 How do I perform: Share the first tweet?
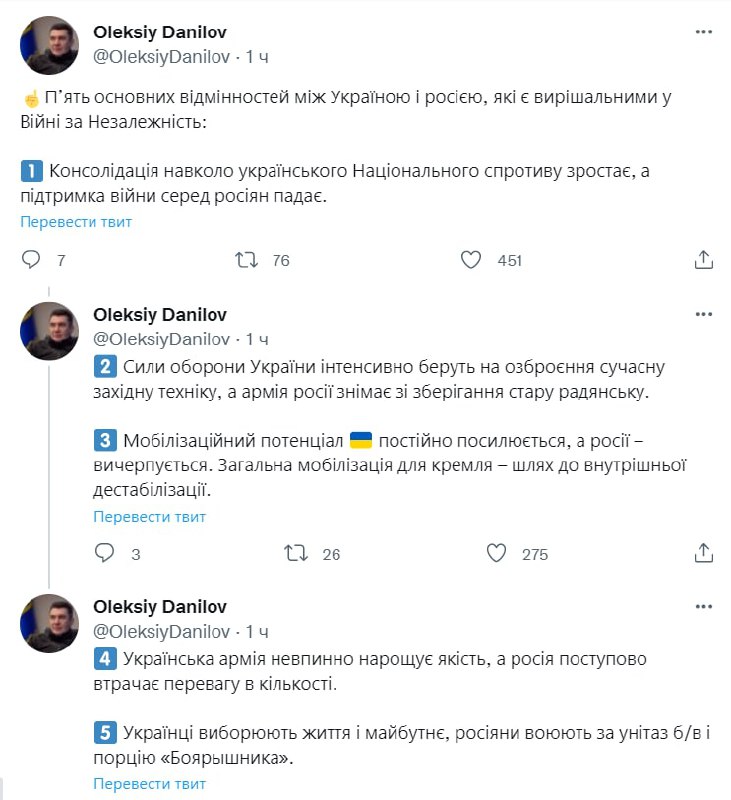pos(703,260)
